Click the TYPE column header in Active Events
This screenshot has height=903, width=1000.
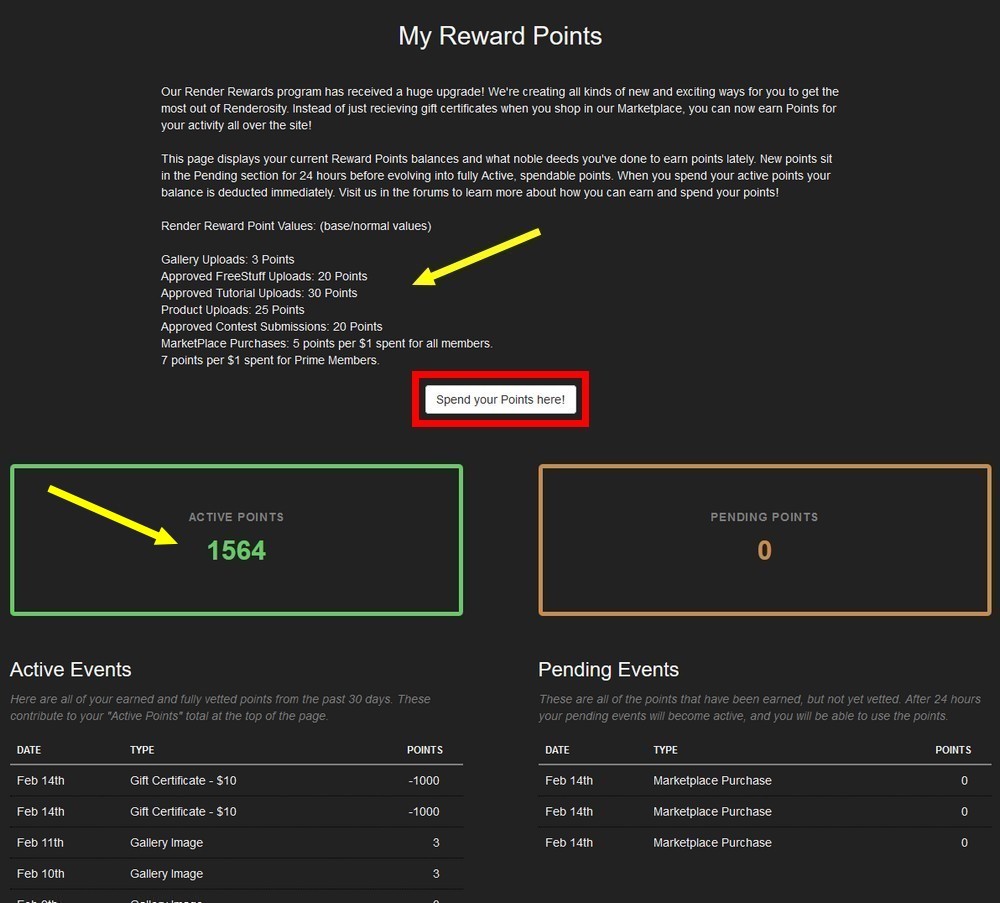point(142,750)
